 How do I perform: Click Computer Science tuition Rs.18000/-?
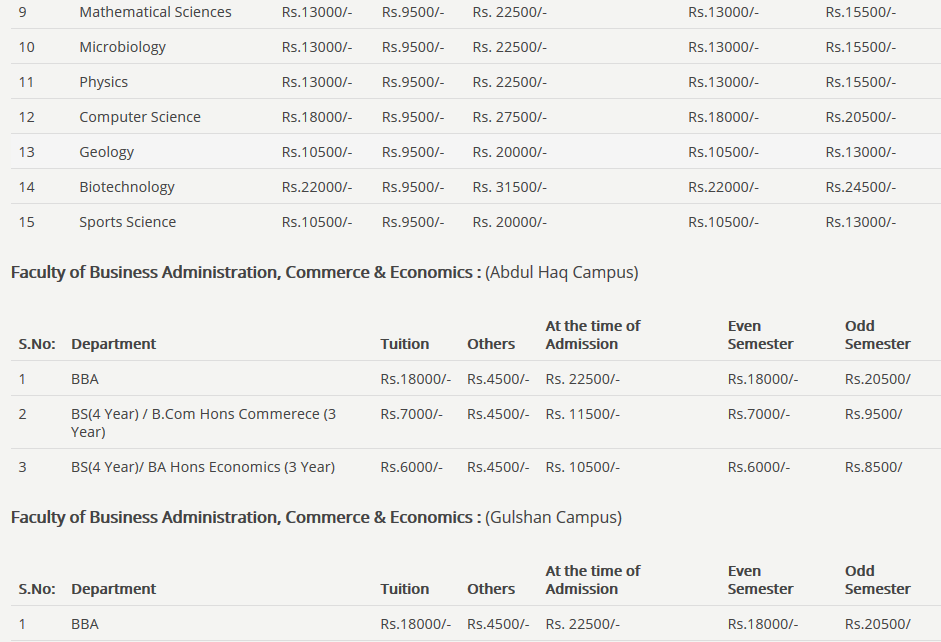pos(316,117)
